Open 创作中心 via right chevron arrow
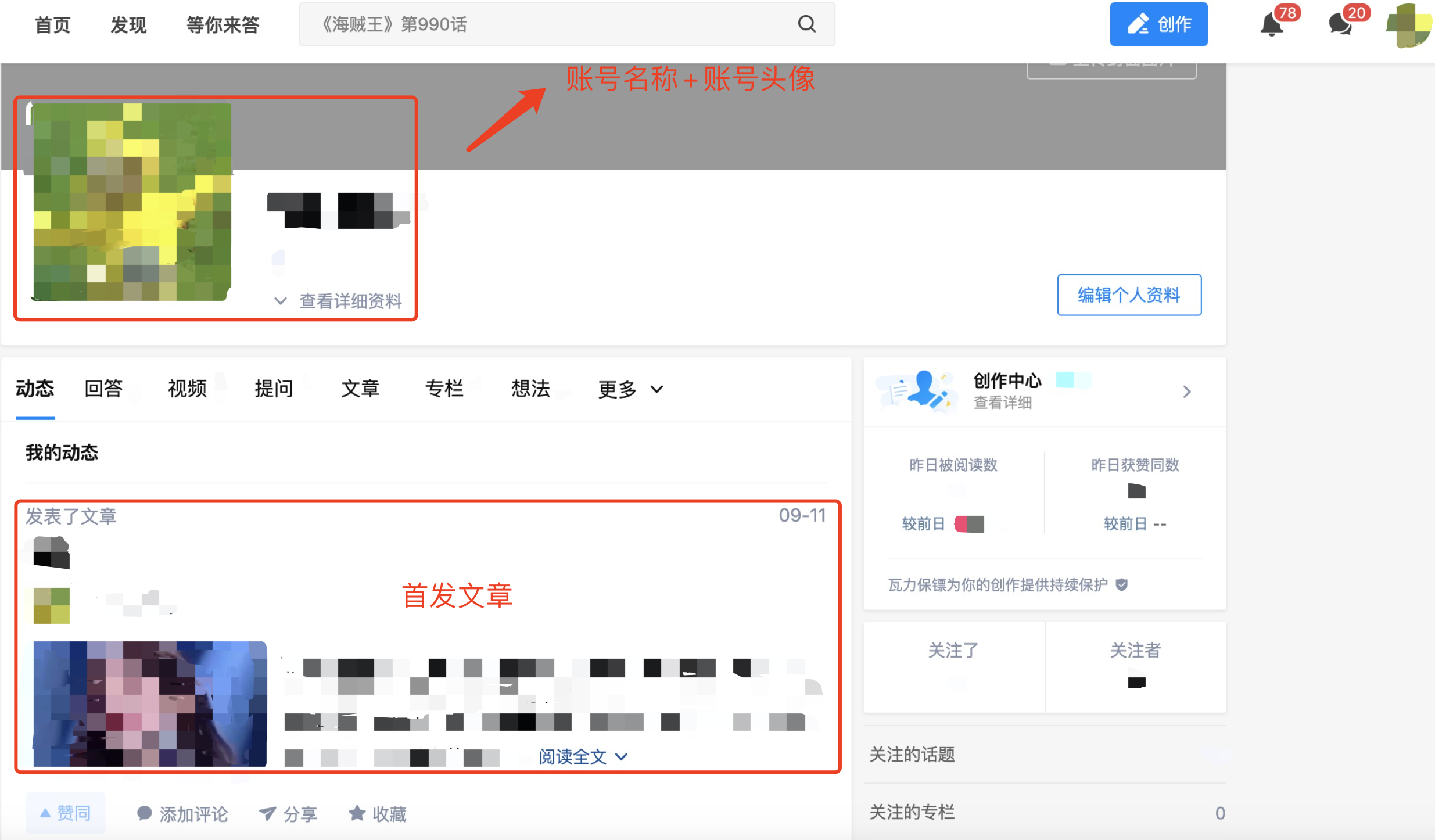 point(1187,392)
